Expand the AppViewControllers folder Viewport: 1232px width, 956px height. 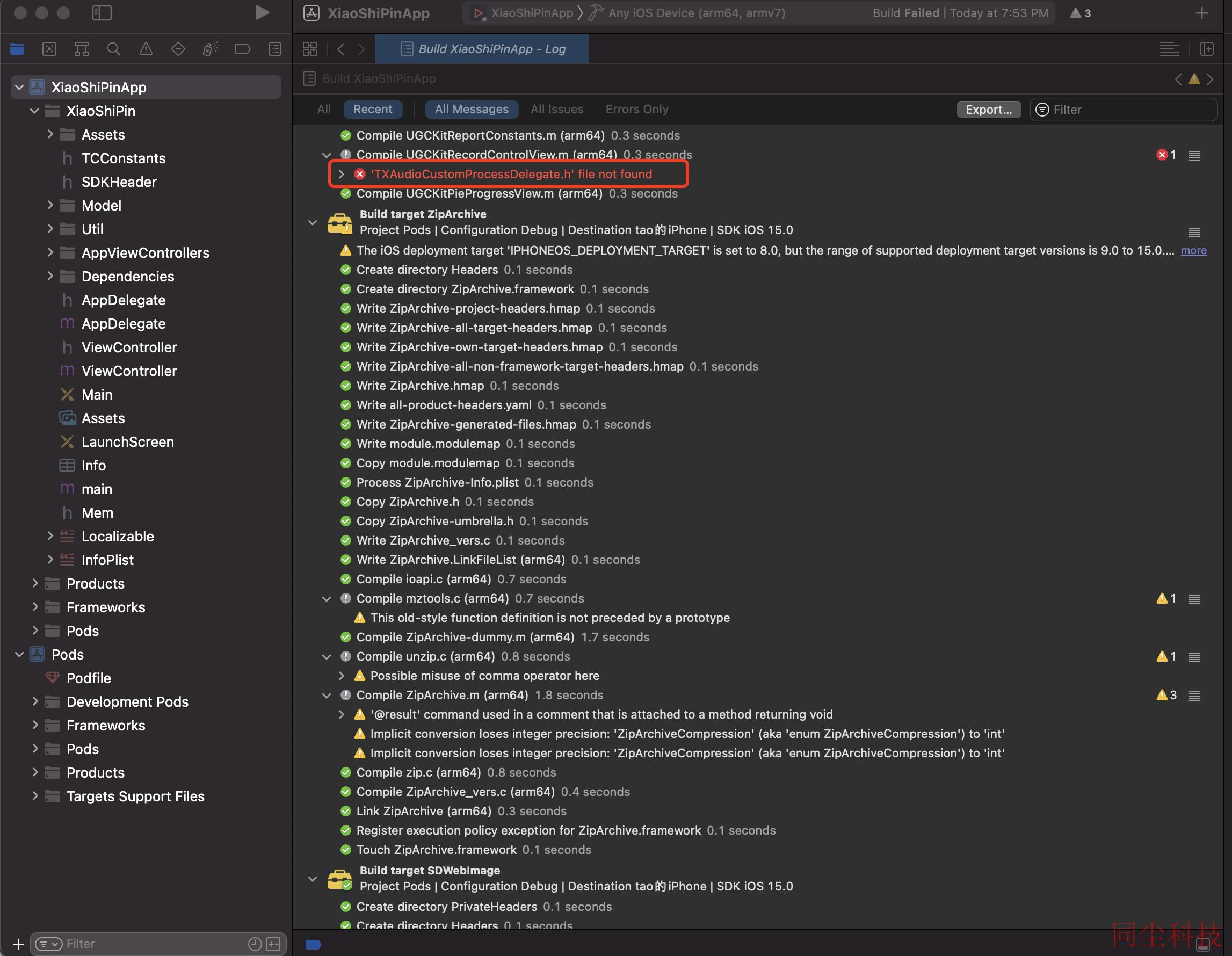(50, 252)
